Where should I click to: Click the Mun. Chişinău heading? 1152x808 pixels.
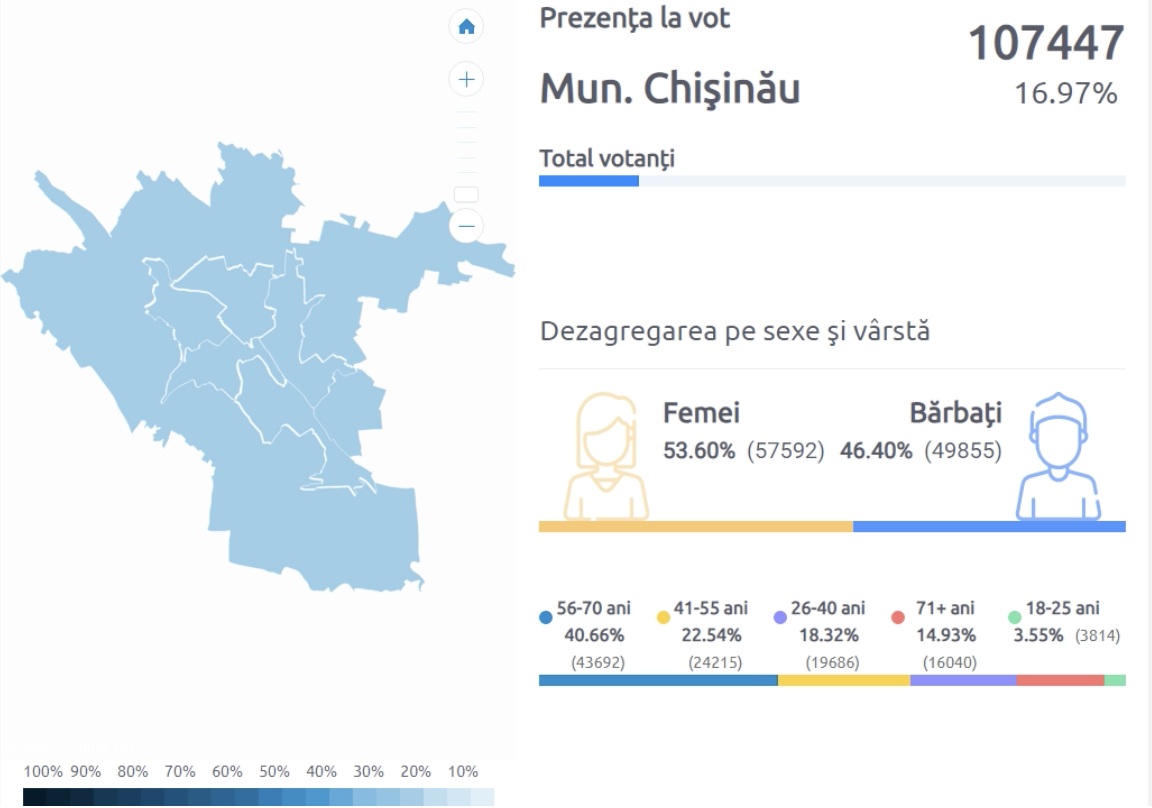(670, 90)
